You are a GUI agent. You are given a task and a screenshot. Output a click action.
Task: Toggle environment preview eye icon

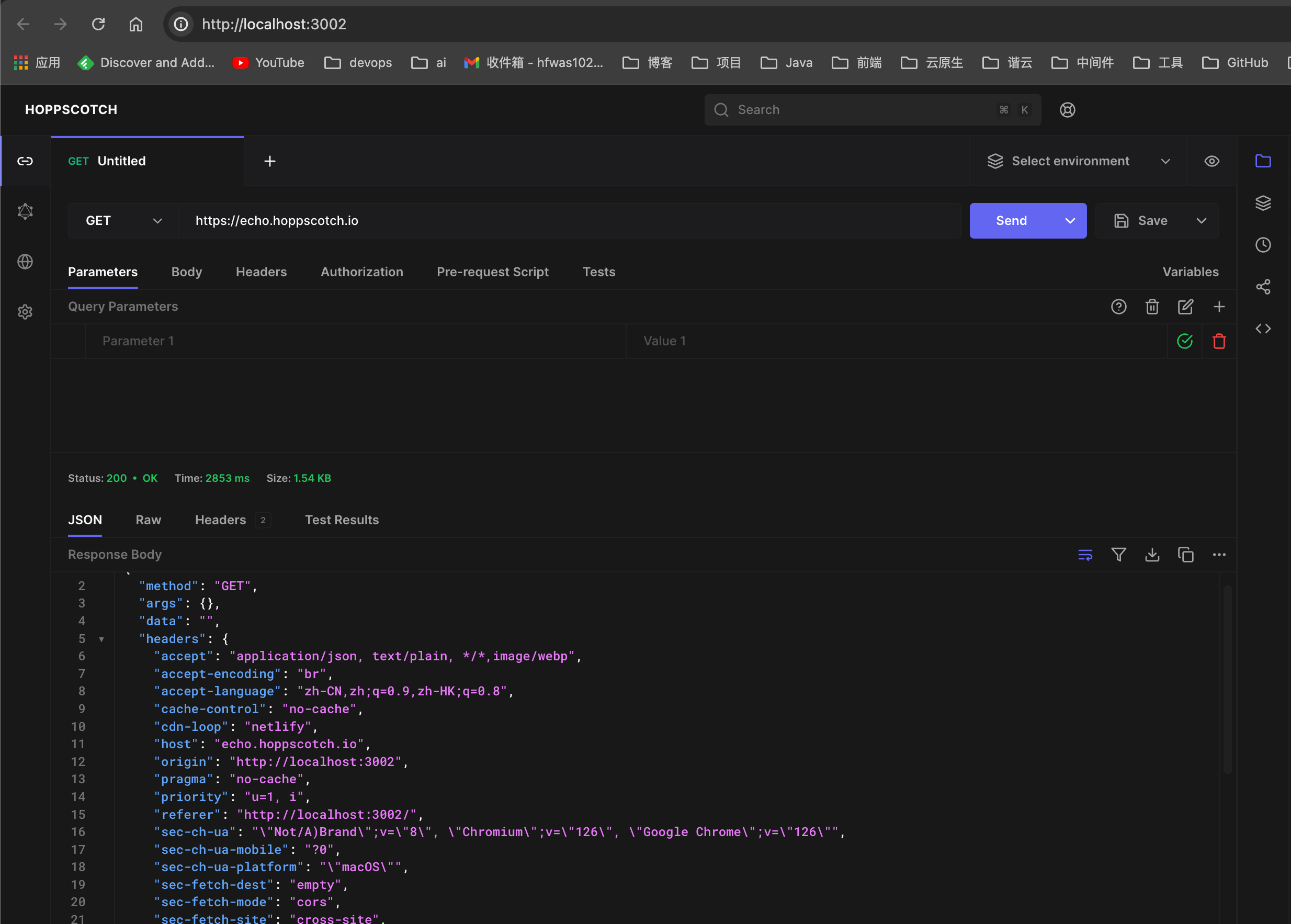pyautogui.click(x=1211, y=161)
